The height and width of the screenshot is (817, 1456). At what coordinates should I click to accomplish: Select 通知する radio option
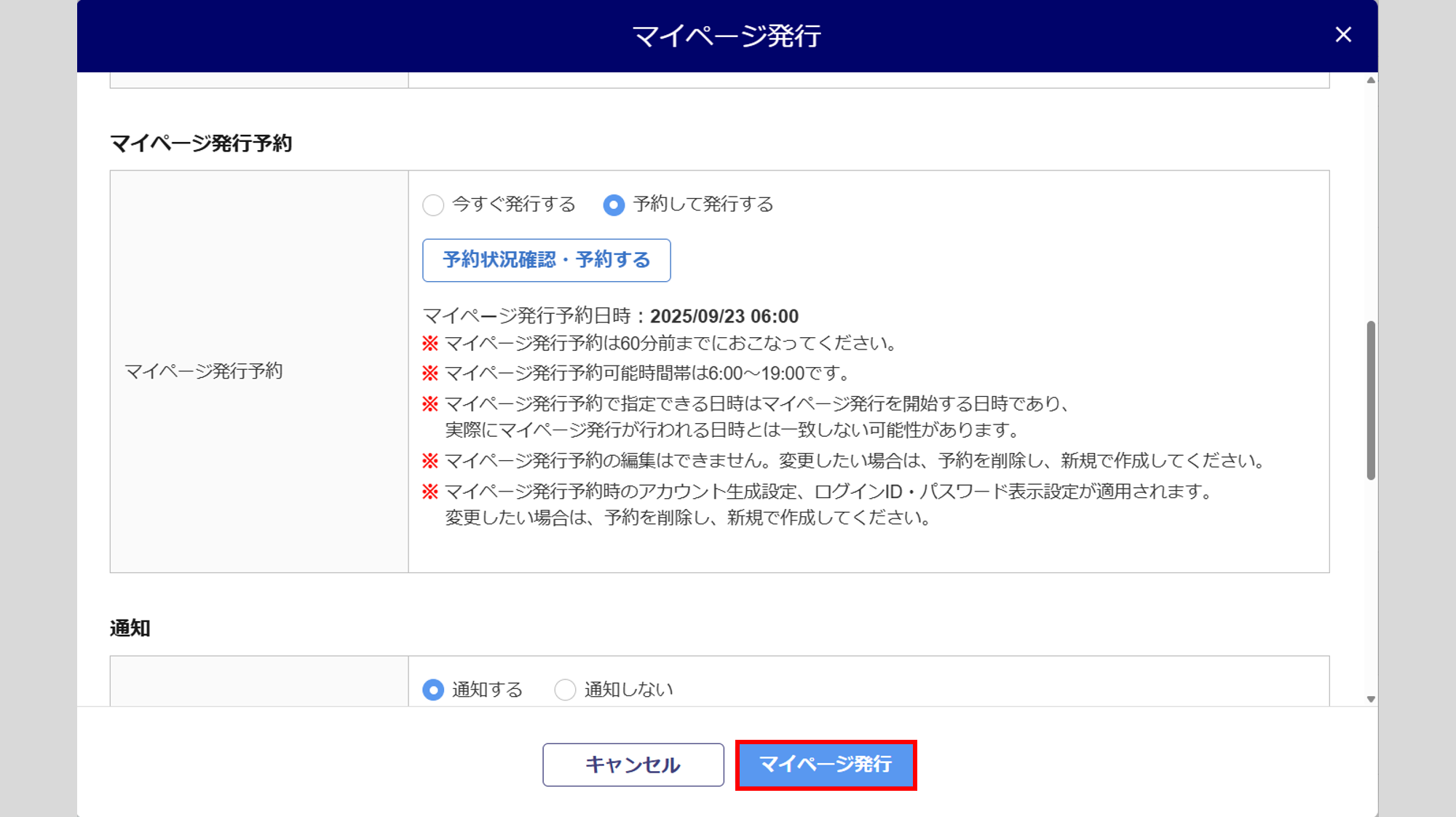coord(433,690)
